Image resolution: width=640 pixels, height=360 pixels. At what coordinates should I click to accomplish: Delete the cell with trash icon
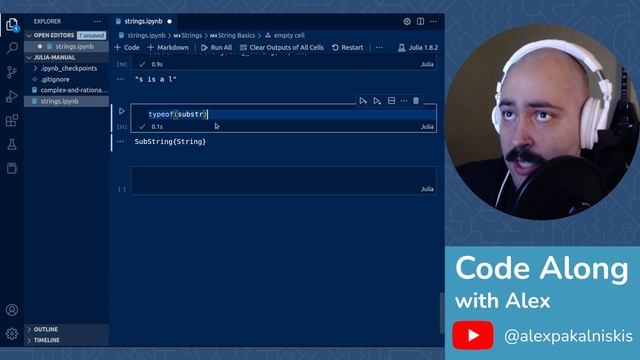416,101
